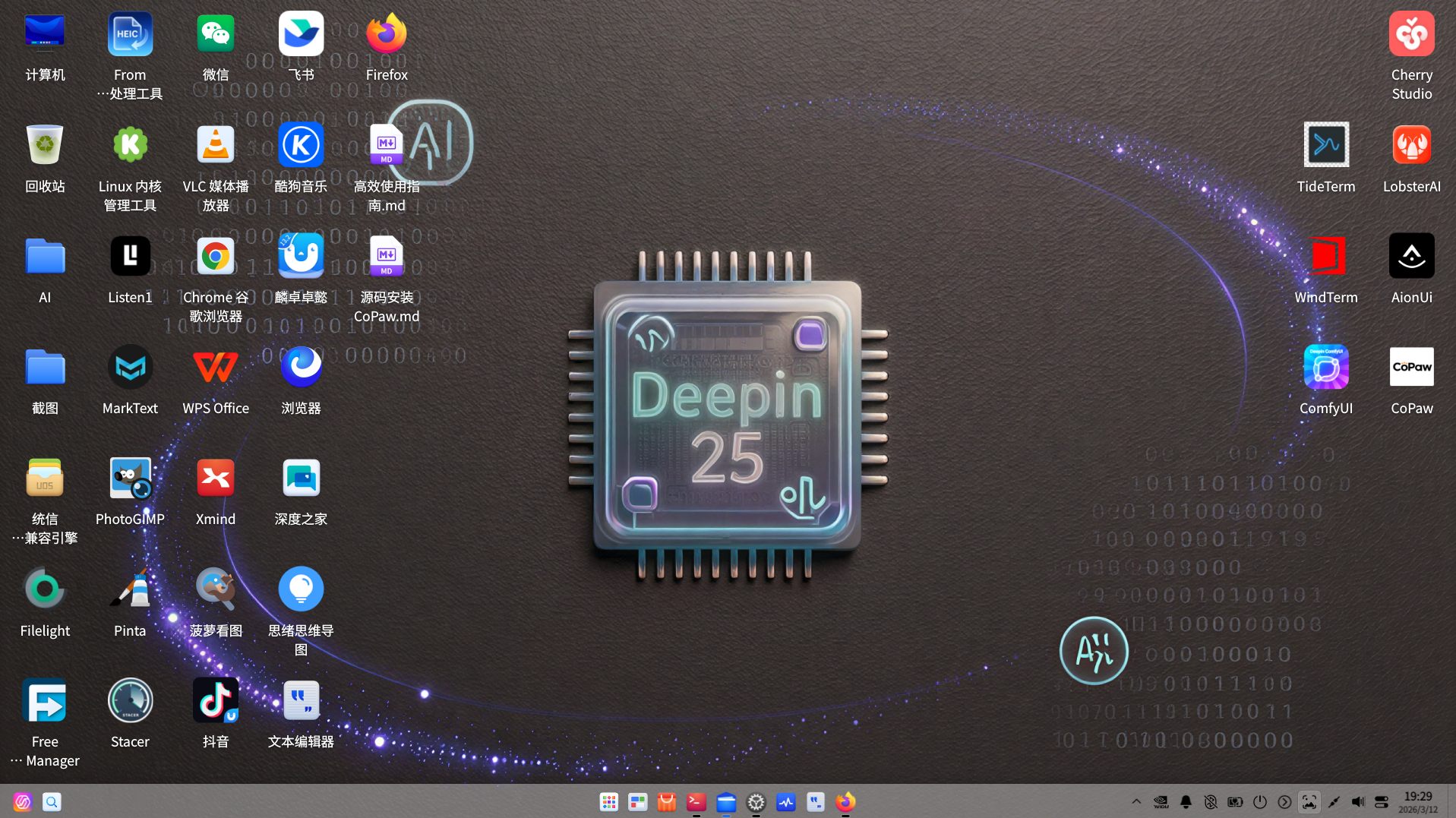Launch Stacer system optimizer icon

[130, 700]
